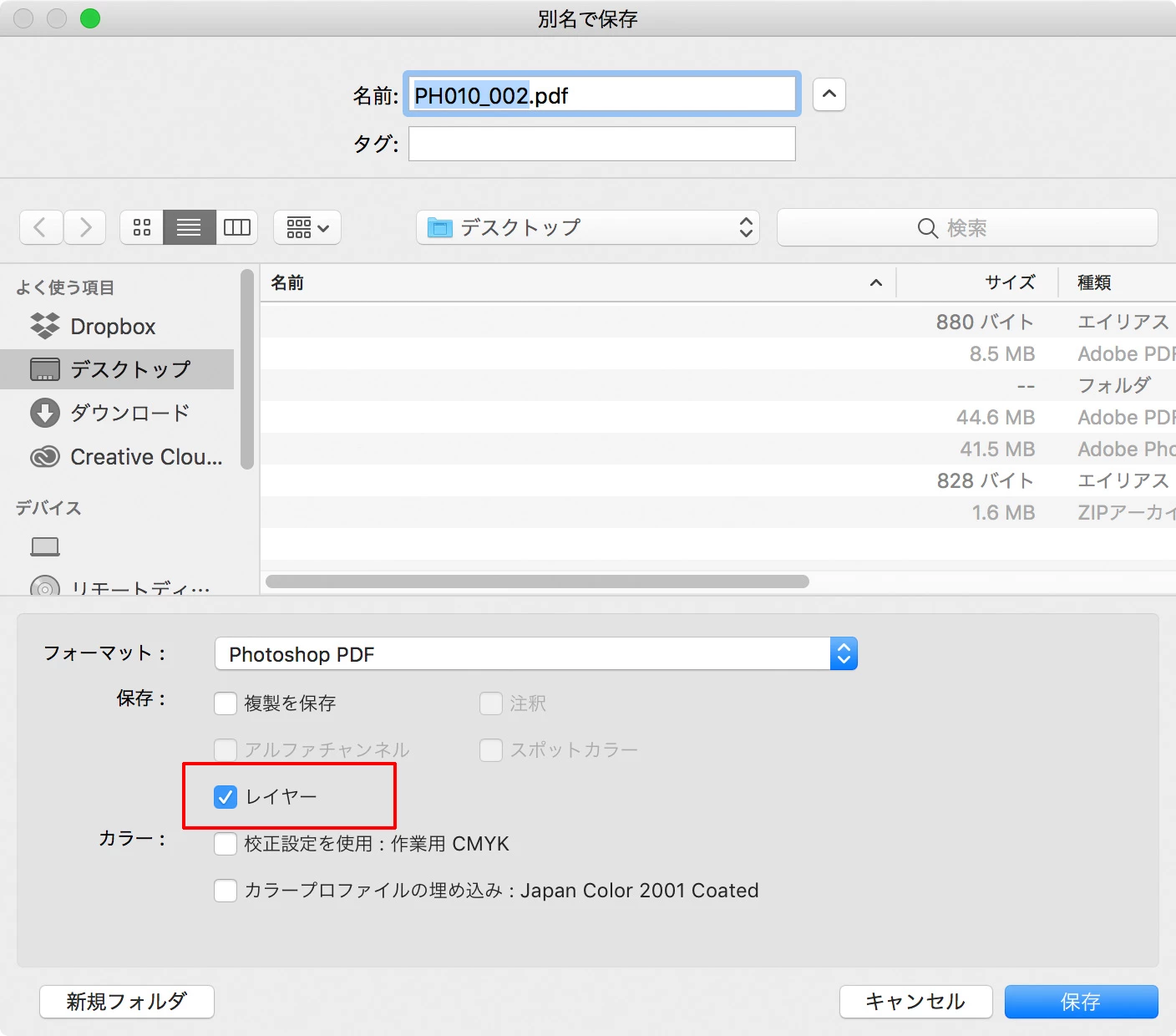Click the sidebar vertical scrollbar
Screen dimensions: 1176x1036
pos(246,369)
